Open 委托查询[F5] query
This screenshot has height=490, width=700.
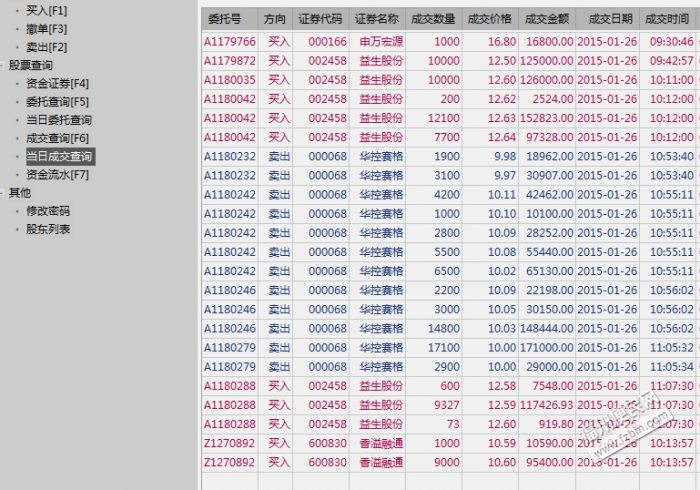pos(57,102)
